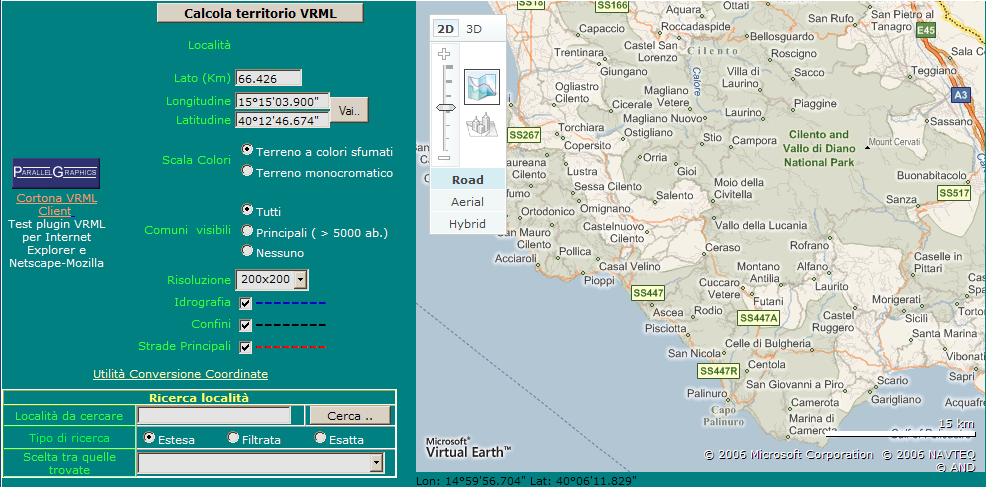Select Esatta search type
This screenshot has width=986, height=487.
tap(320, 437)
